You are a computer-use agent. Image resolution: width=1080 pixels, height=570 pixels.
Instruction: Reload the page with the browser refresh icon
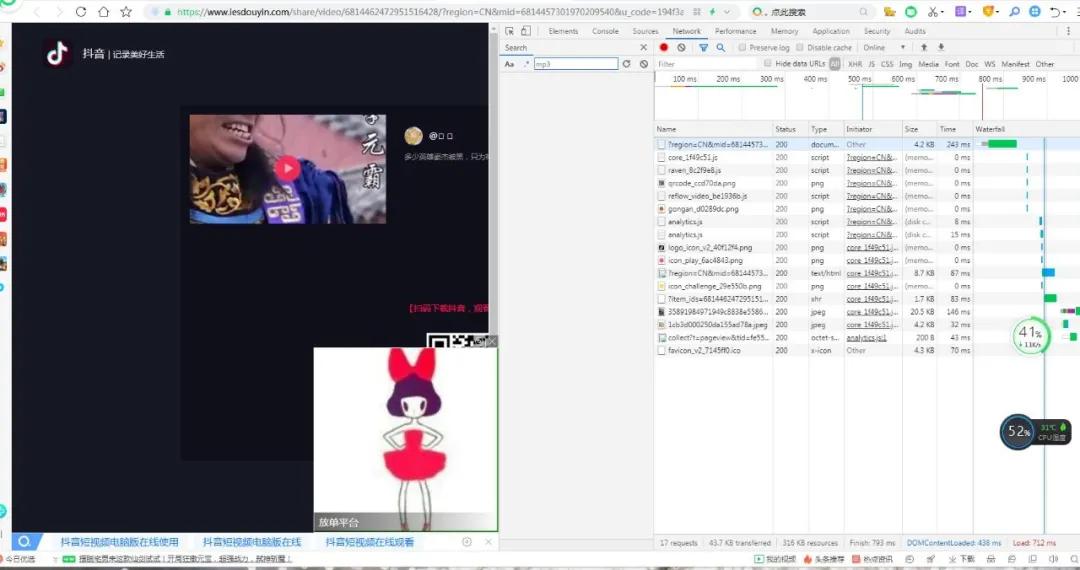pyautogui.click(x=81, y=12)
